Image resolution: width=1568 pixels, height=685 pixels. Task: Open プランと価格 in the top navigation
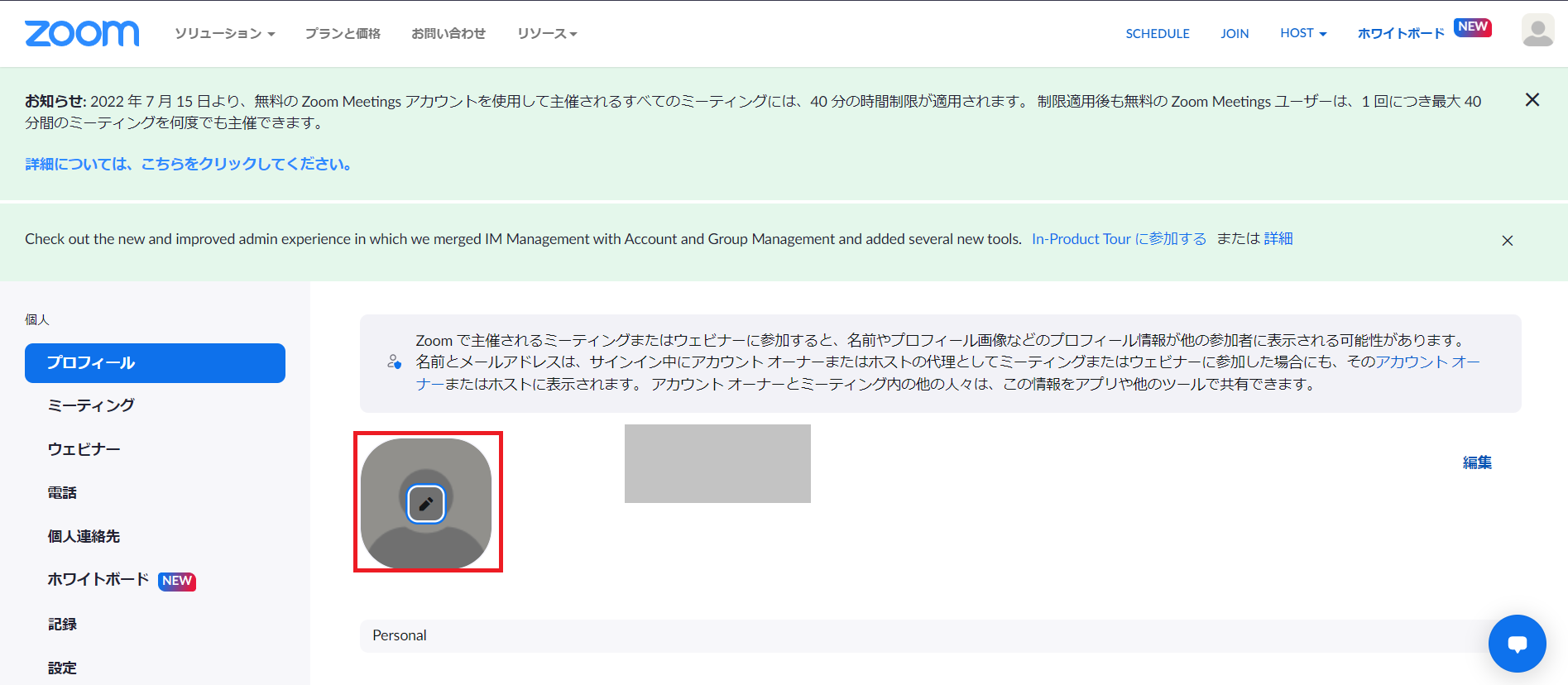pos(343,34)
